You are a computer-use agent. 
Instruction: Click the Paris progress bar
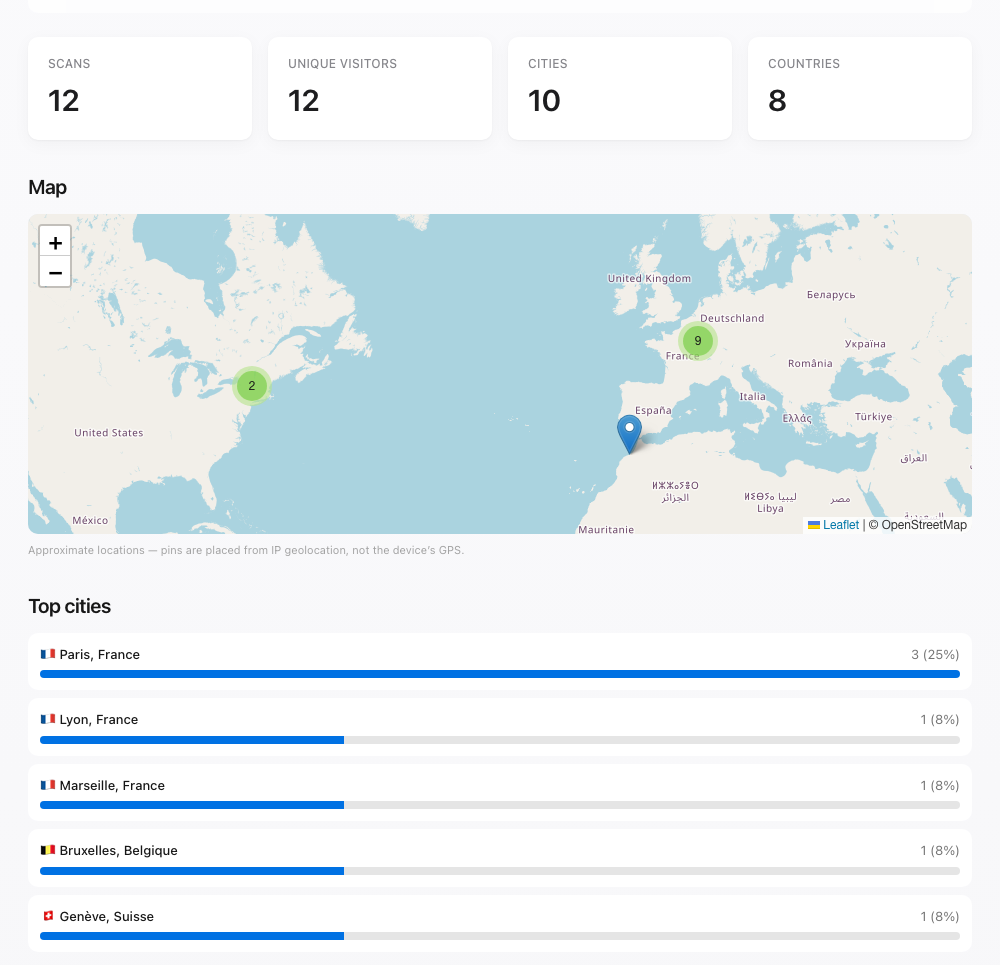point(500,674)
